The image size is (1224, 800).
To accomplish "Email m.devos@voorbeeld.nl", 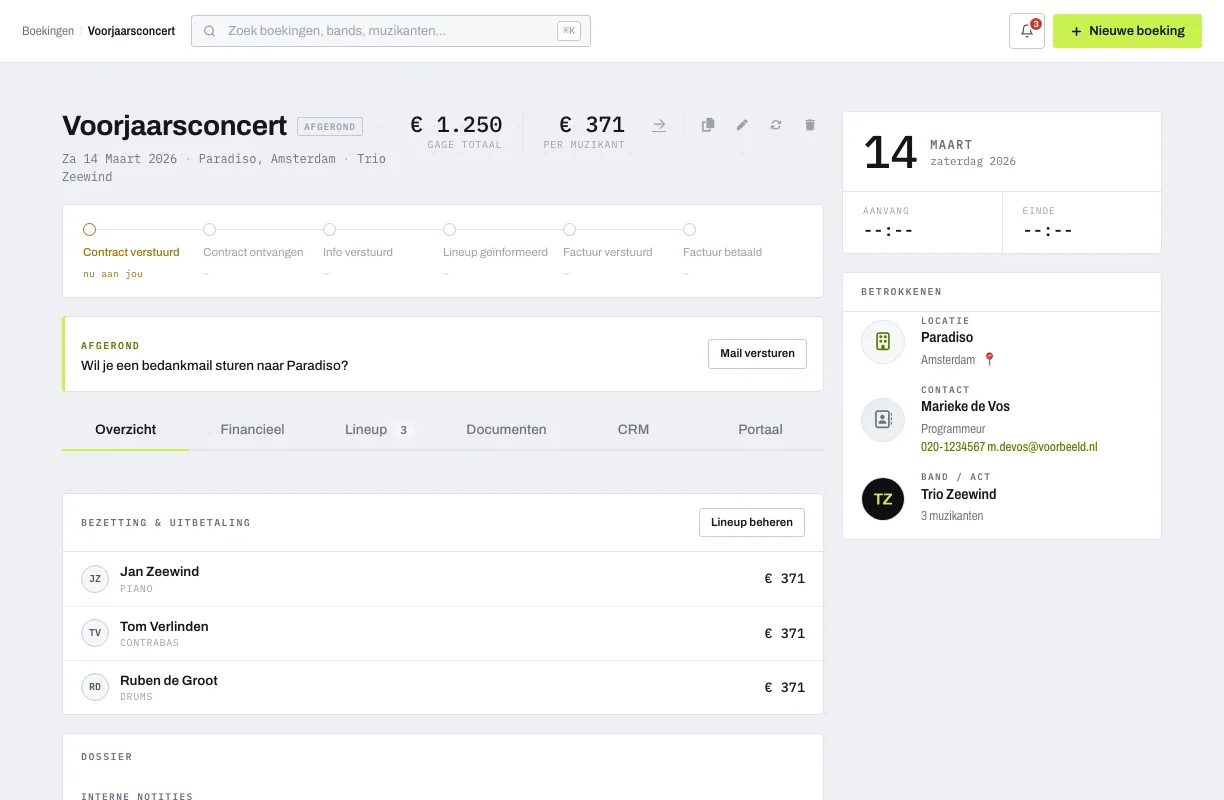I will [1043, 447].
